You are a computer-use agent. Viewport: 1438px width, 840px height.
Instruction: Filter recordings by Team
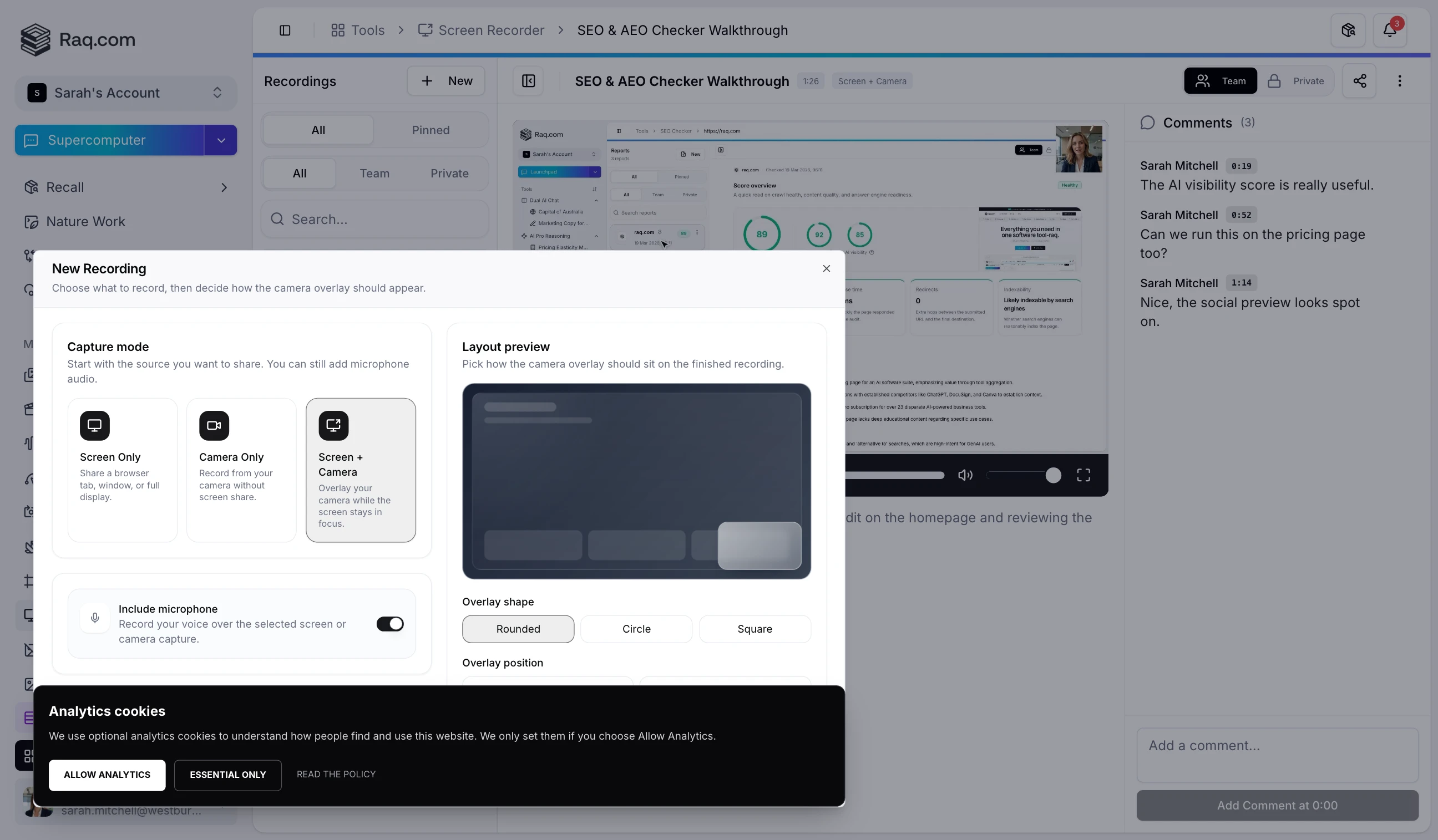point(374,174)
